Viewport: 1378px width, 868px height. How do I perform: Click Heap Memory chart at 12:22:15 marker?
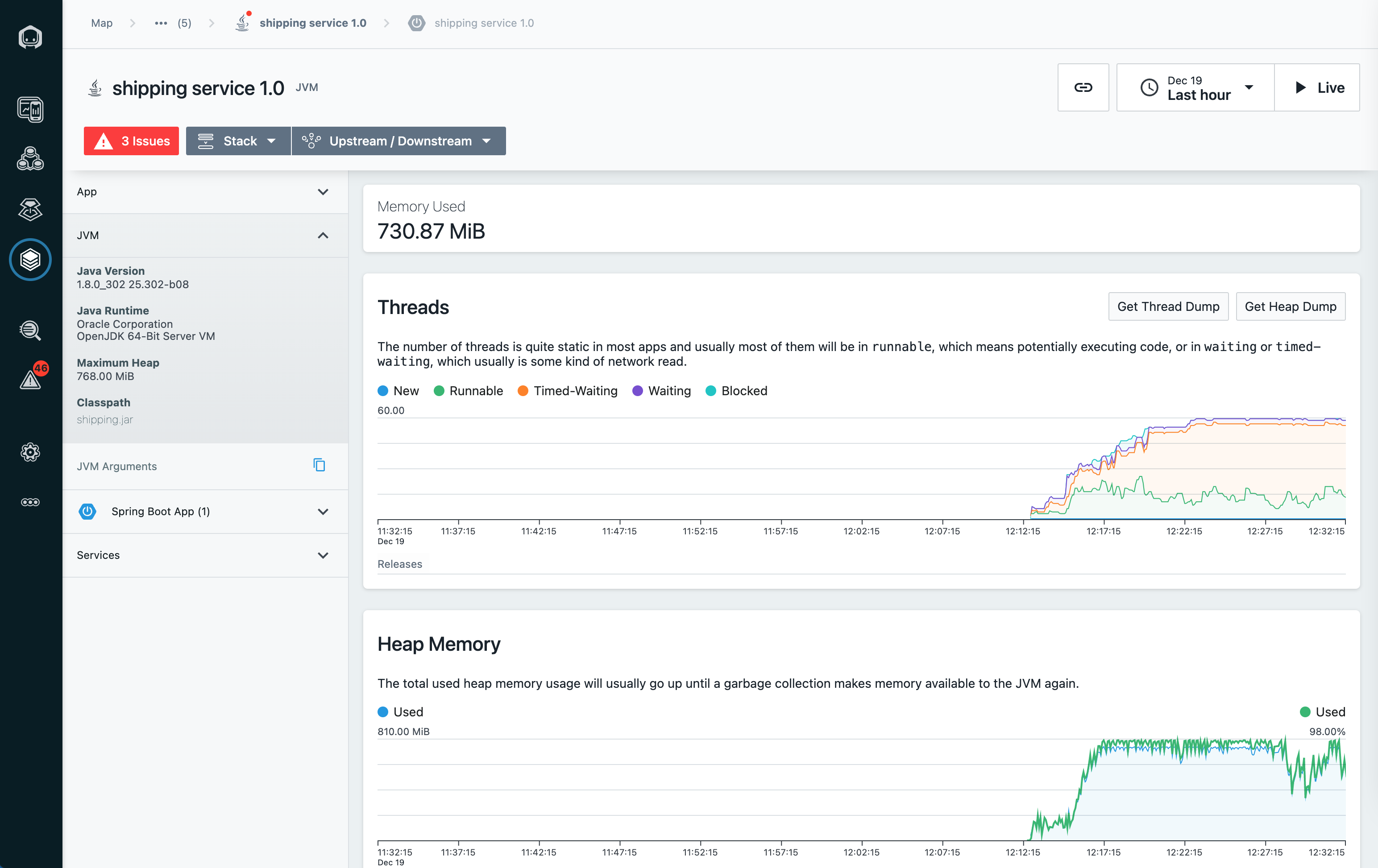pyautogui.click(x=1184, y=789)
